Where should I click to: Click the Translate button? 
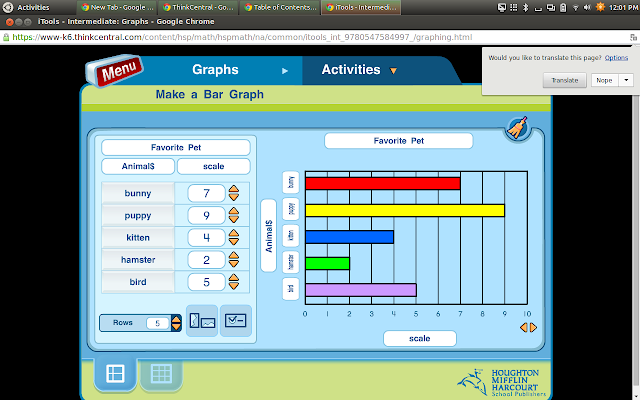[x=564, y=80]
